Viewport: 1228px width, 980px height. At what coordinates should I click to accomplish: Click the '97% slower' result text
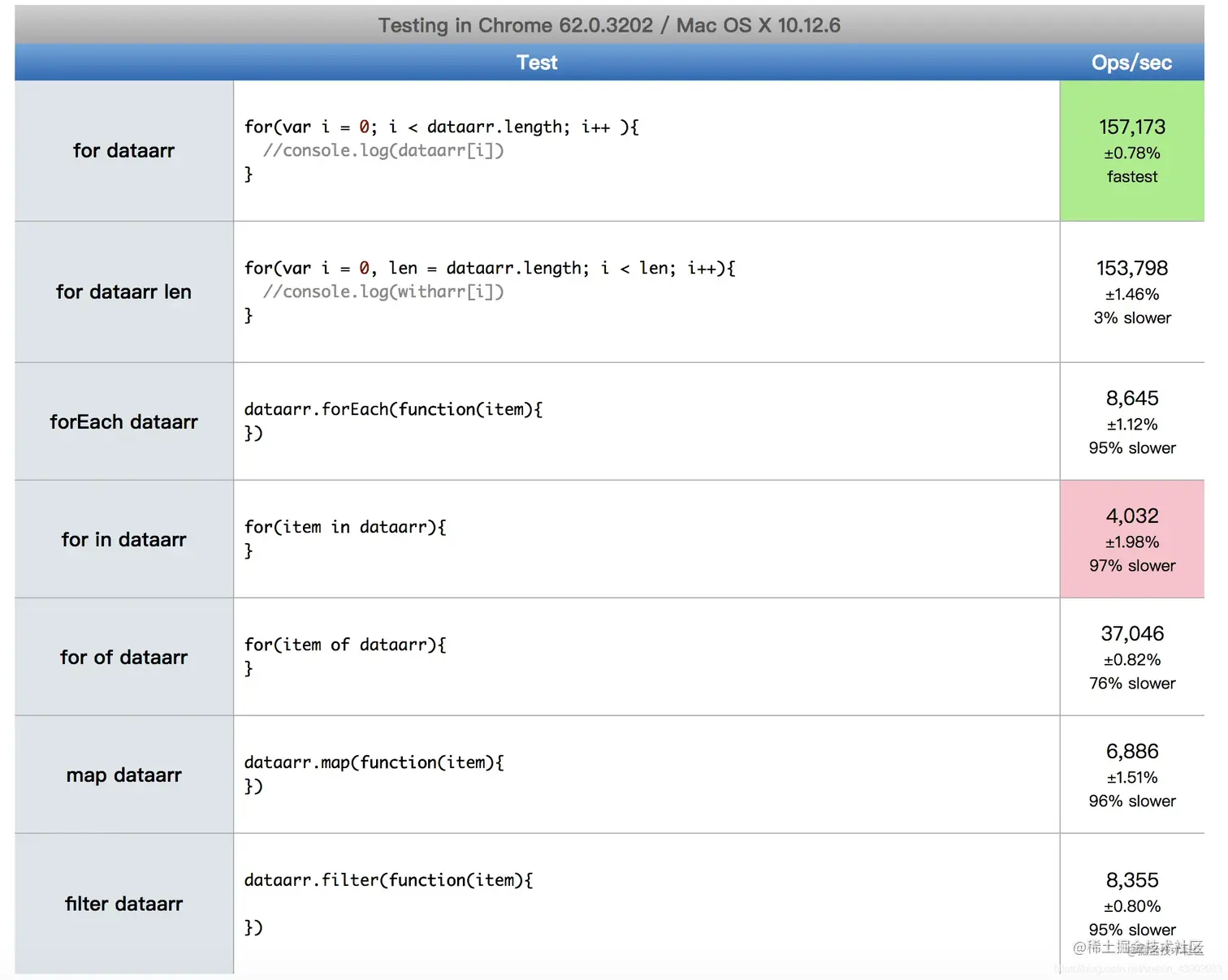pos(1132,565)
